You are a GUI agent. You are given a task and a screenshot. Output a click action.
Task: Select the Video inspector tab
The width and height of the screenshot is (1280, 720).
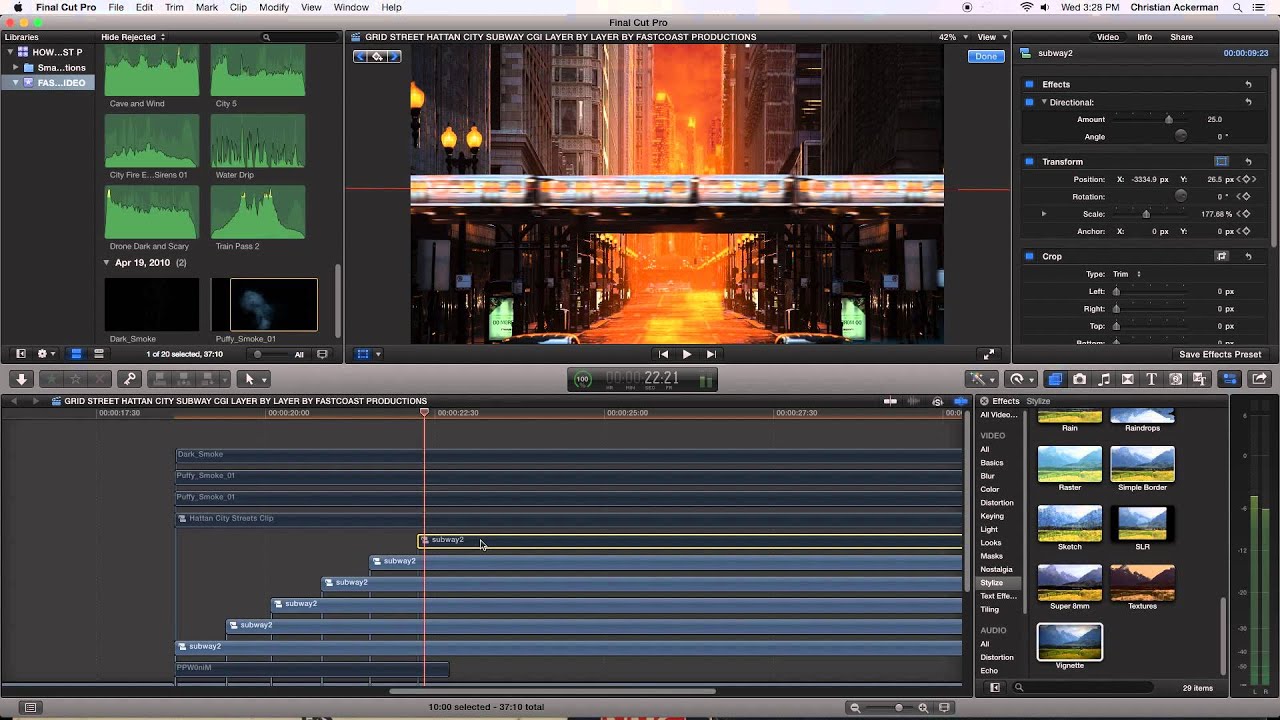1108,37
